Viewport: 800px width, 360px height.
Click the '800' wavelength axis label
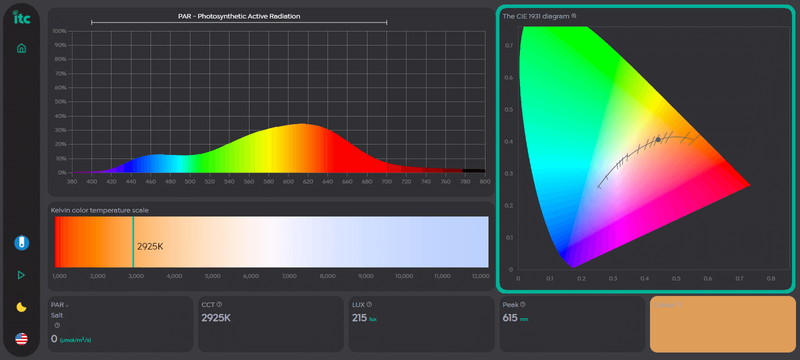pos(485,181)
